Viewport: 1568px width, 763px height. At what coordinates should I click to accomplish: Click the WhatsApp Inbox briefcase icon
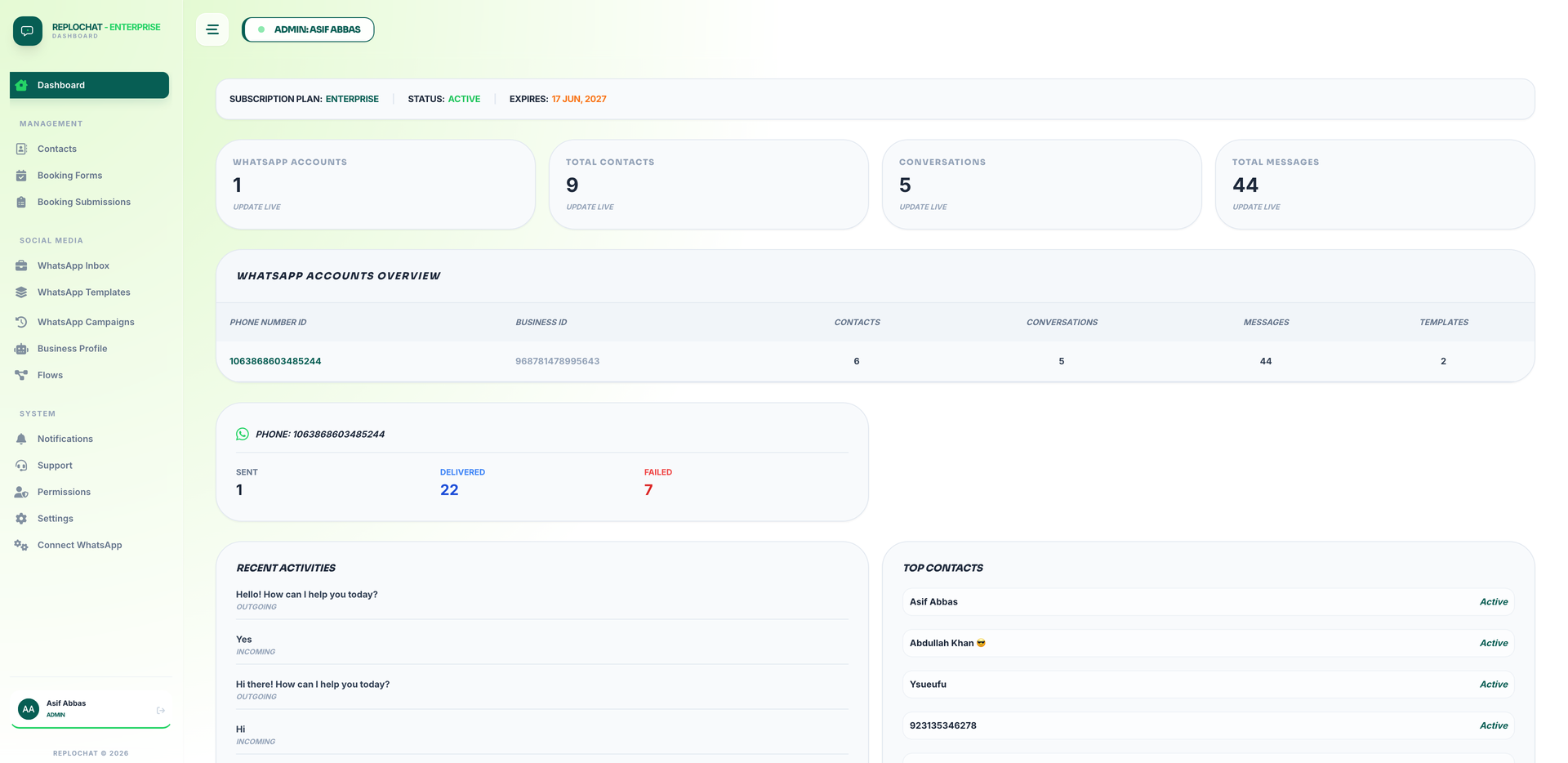tap(21, 265)
